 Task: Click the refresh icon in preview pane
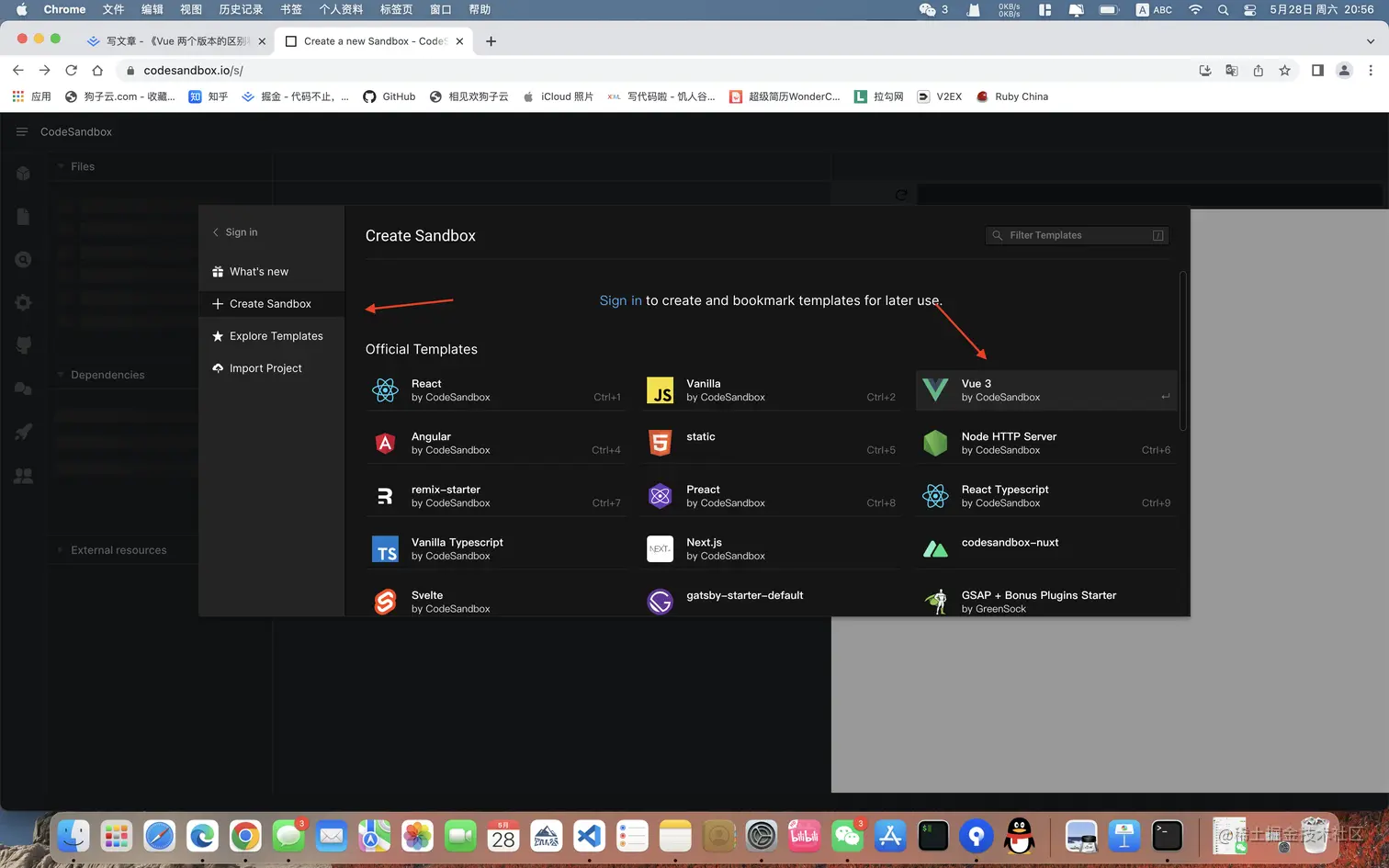901,195
